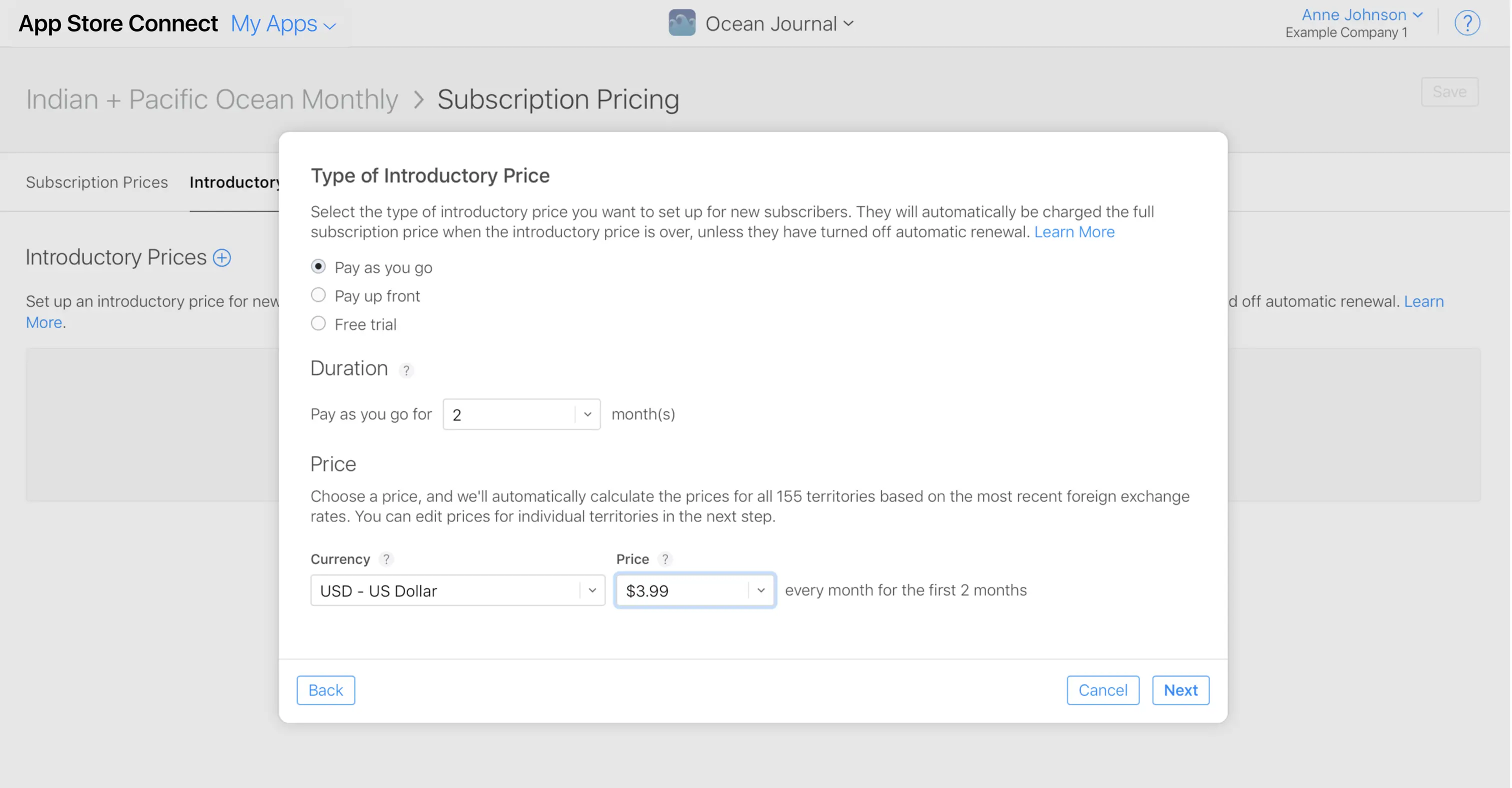Viewport: 1512px width, 788px height.
Task: Expand the duration months dropdown
Action: [x=586, y=413]
